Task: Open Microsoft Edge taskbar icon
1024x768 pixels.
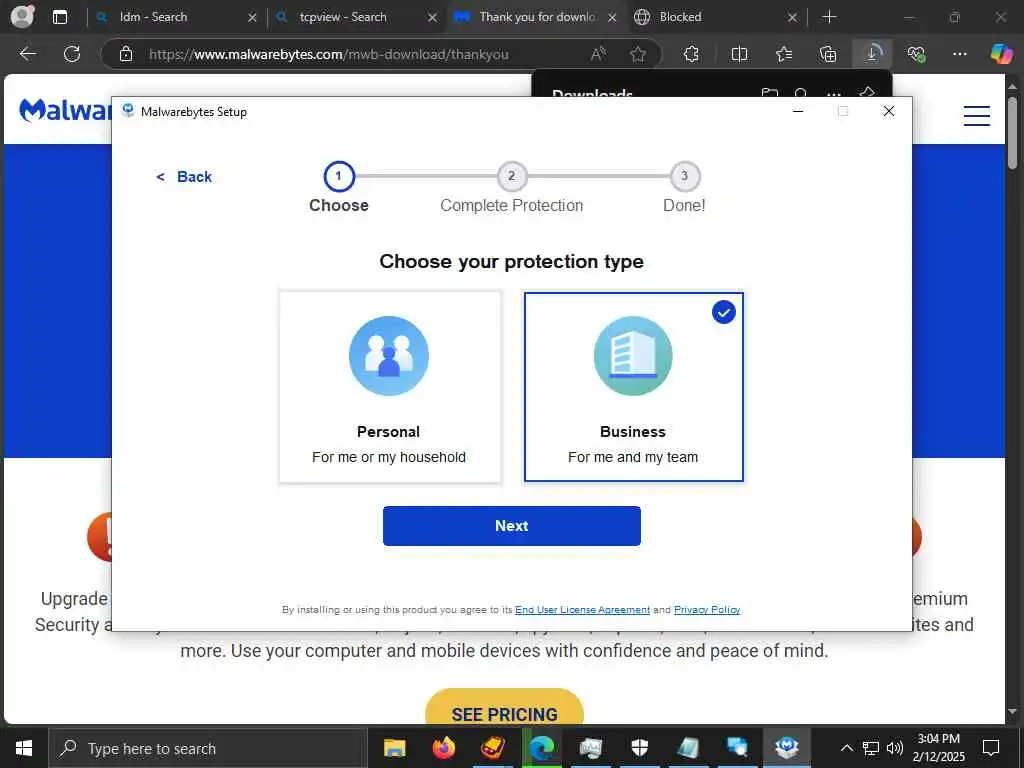Action: 542,748
